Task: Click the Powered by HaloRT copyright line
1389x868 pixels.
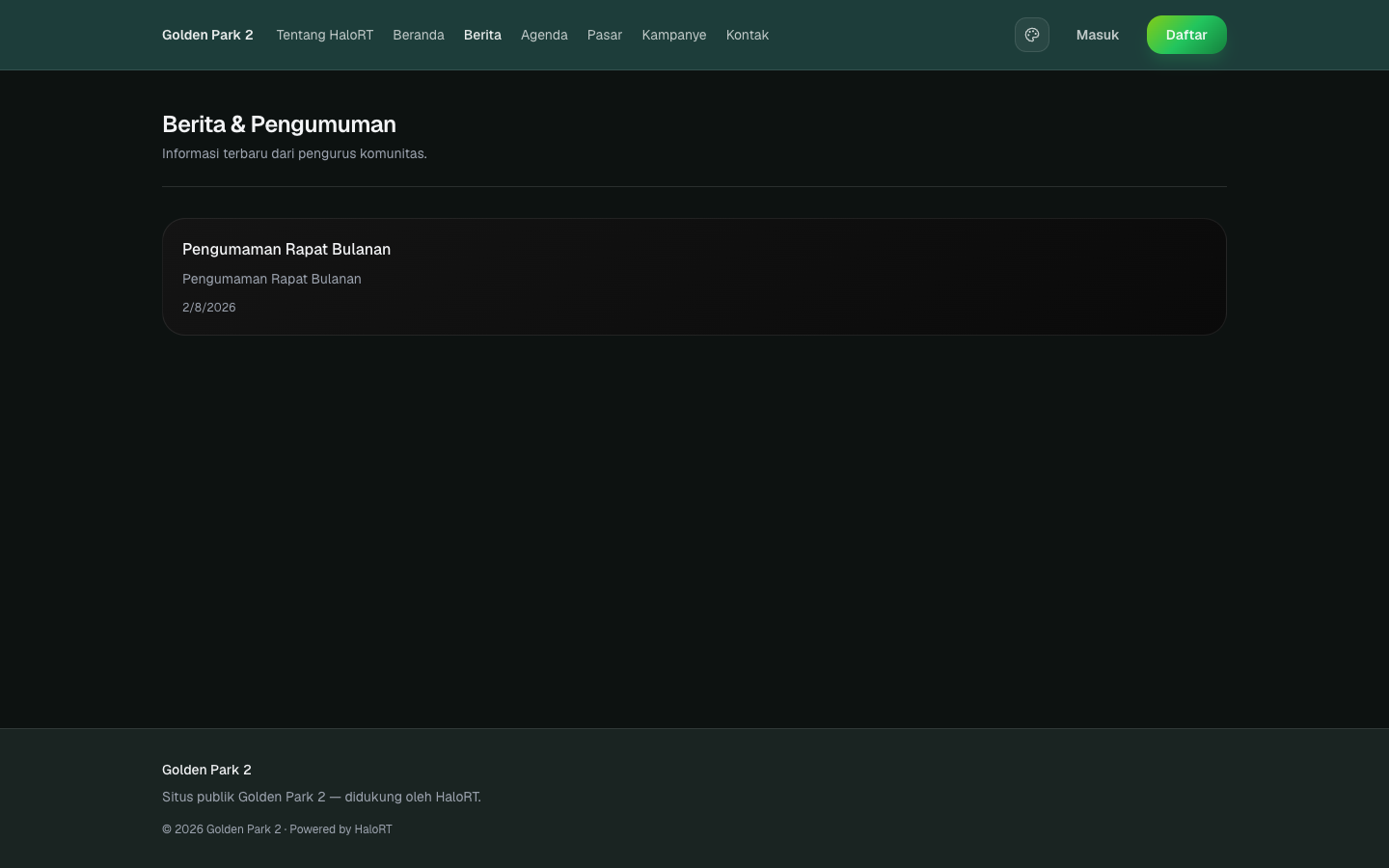Action: pyautogui.click(x=277, y=829)
